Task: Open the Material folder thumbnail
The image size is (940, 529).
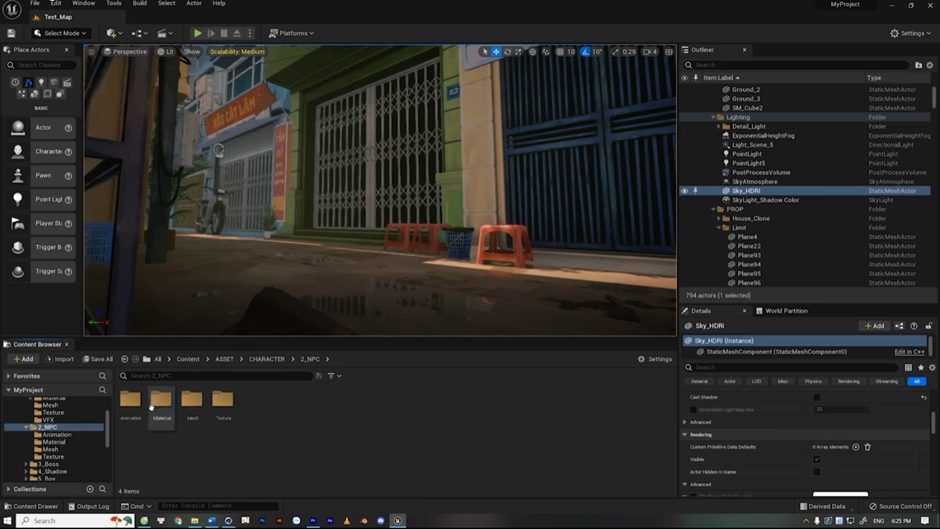Action: [x=161, y=401]
